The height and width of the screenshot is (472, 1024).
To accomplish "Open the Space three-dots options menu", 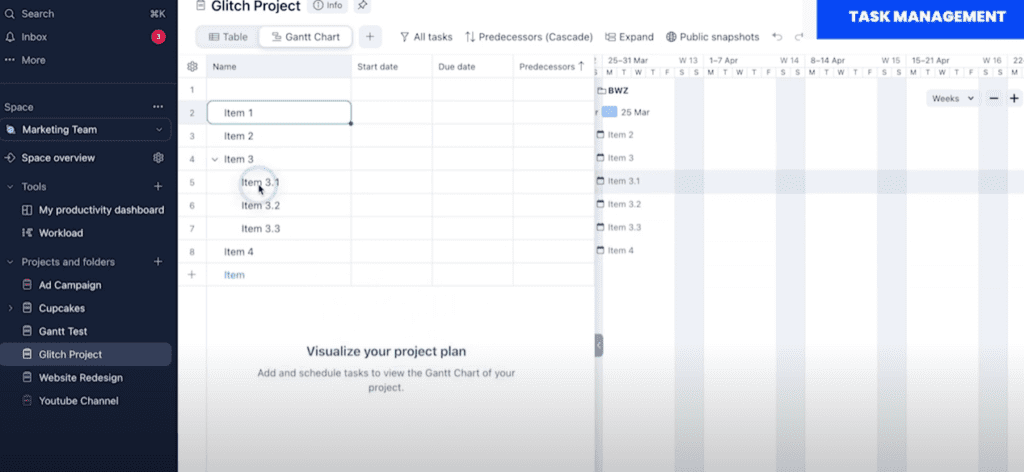I will (x=158, y=106).
